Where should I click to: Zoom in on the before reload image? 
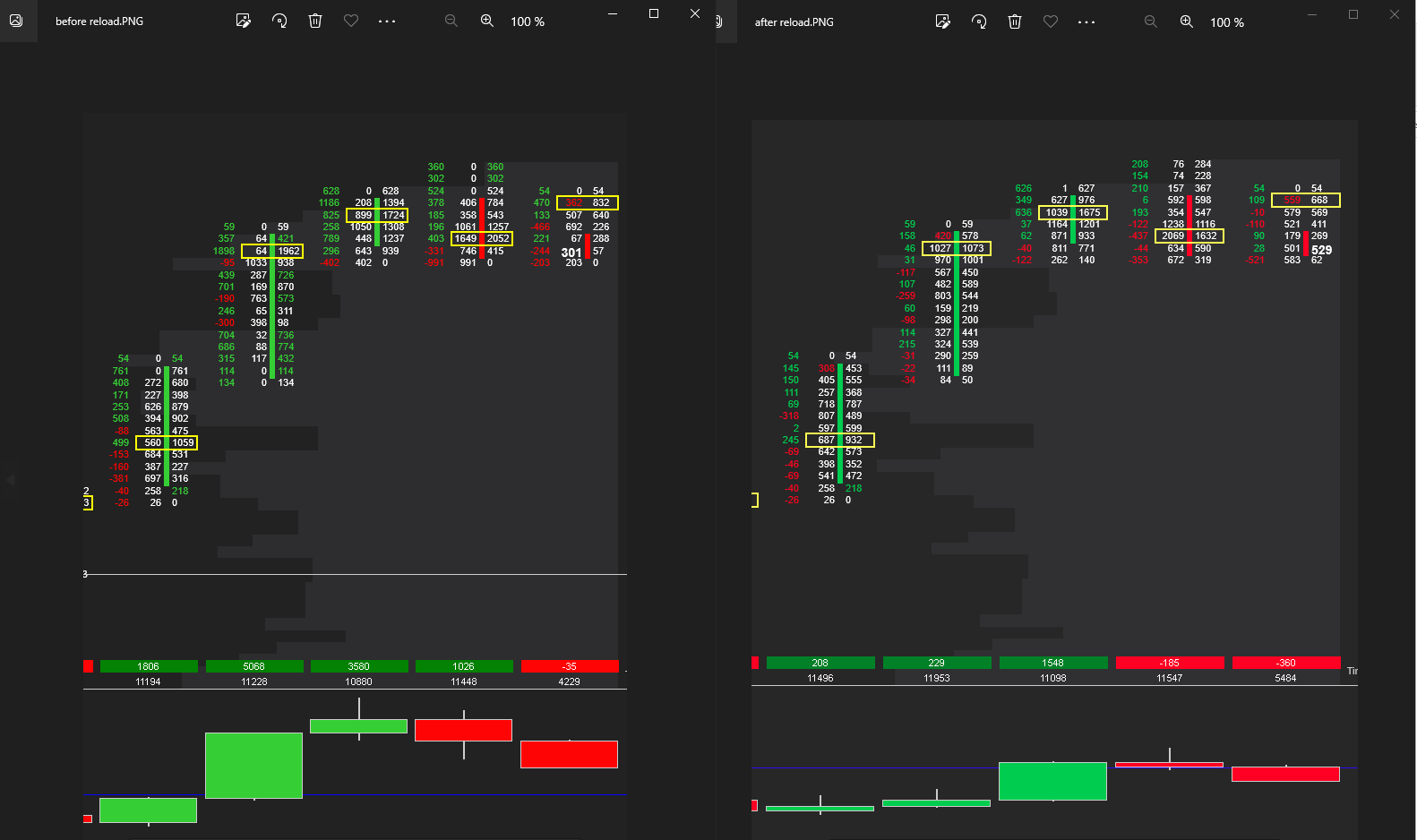[487, 21]
